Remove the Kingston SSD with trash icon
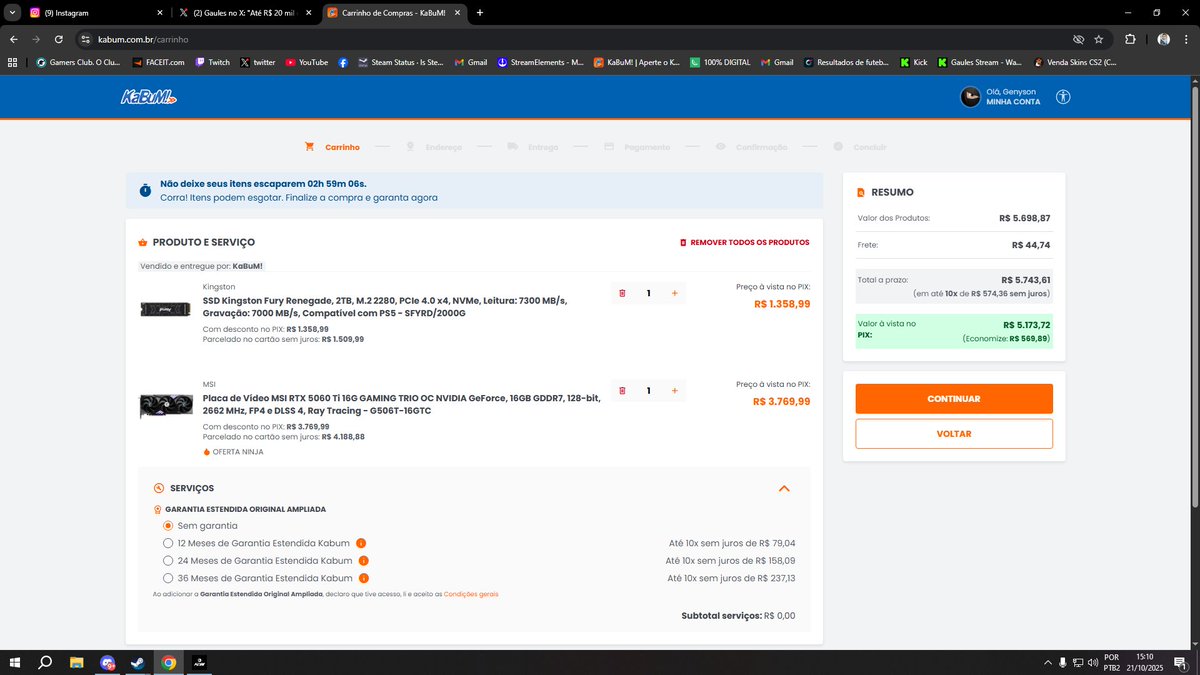Image resolution: width=1200 pixels, height=675 pixels. click(x=622, y=293)
